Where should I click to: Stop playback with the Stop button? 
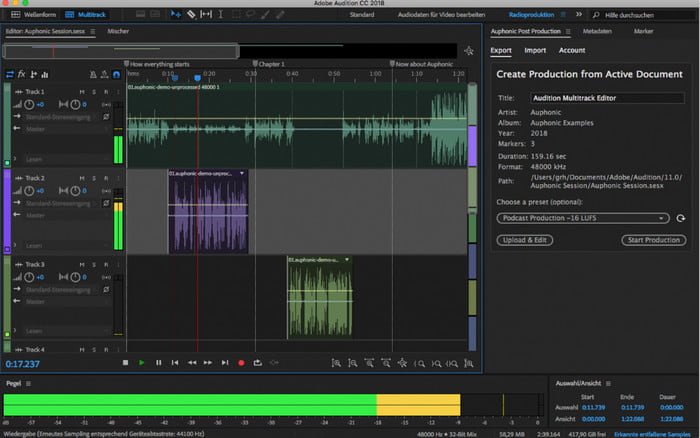coord(125,363)
